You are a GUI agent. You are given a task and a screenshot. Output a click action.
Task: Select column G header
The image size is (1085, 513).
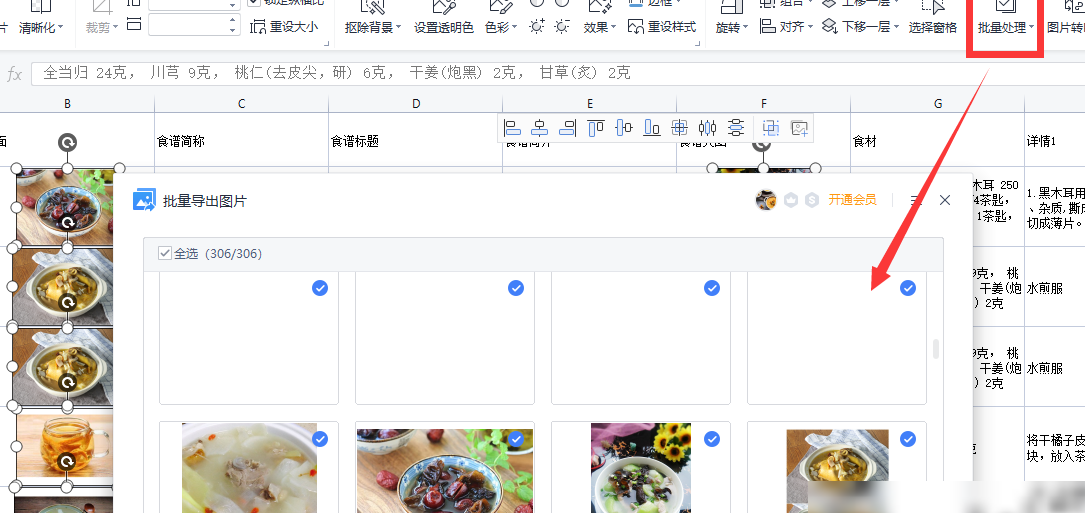click(x=938, y=104)
